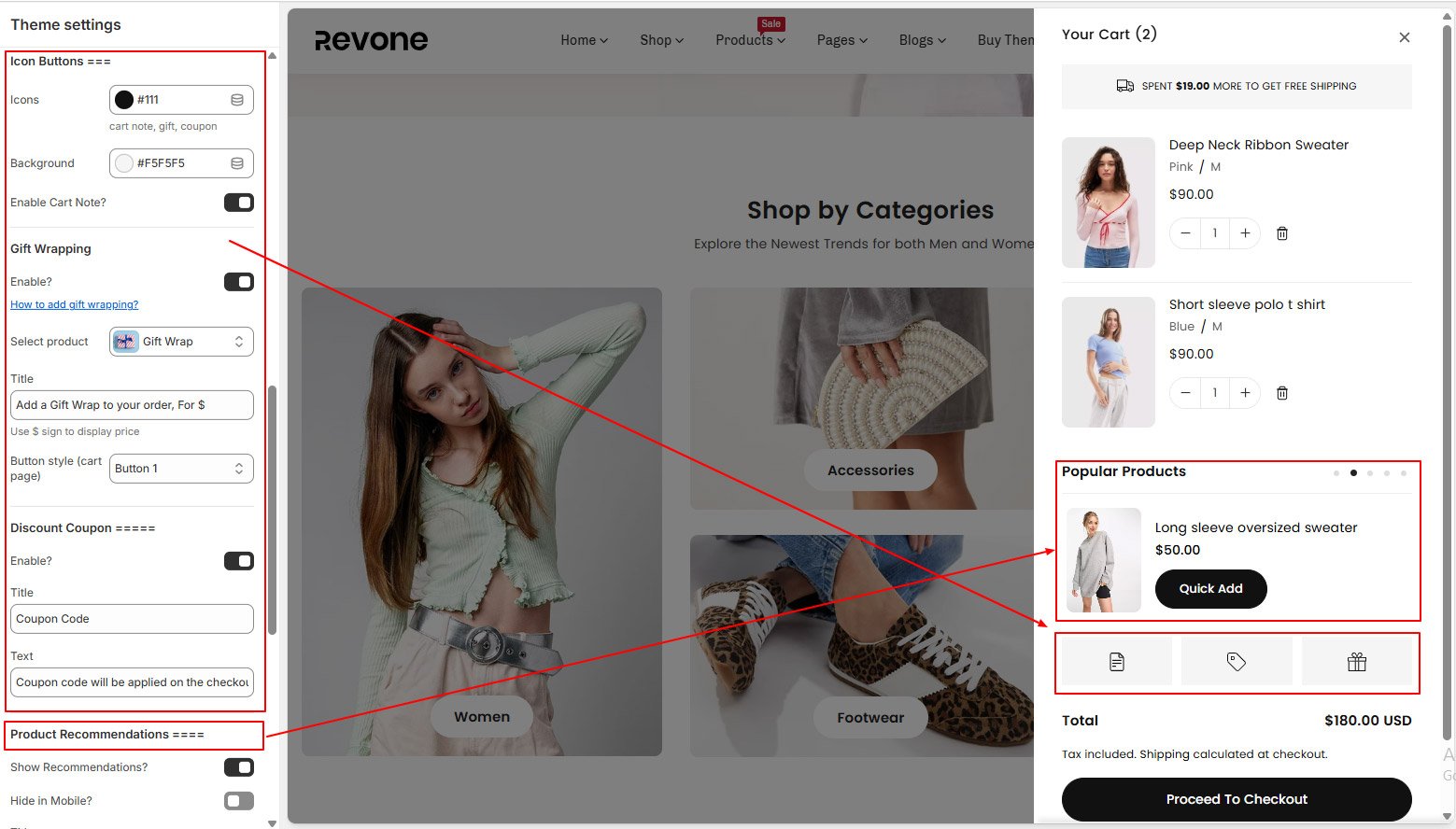Expand the Button style dropdown
Screen dimensions: 1456x829
[181, 469]
